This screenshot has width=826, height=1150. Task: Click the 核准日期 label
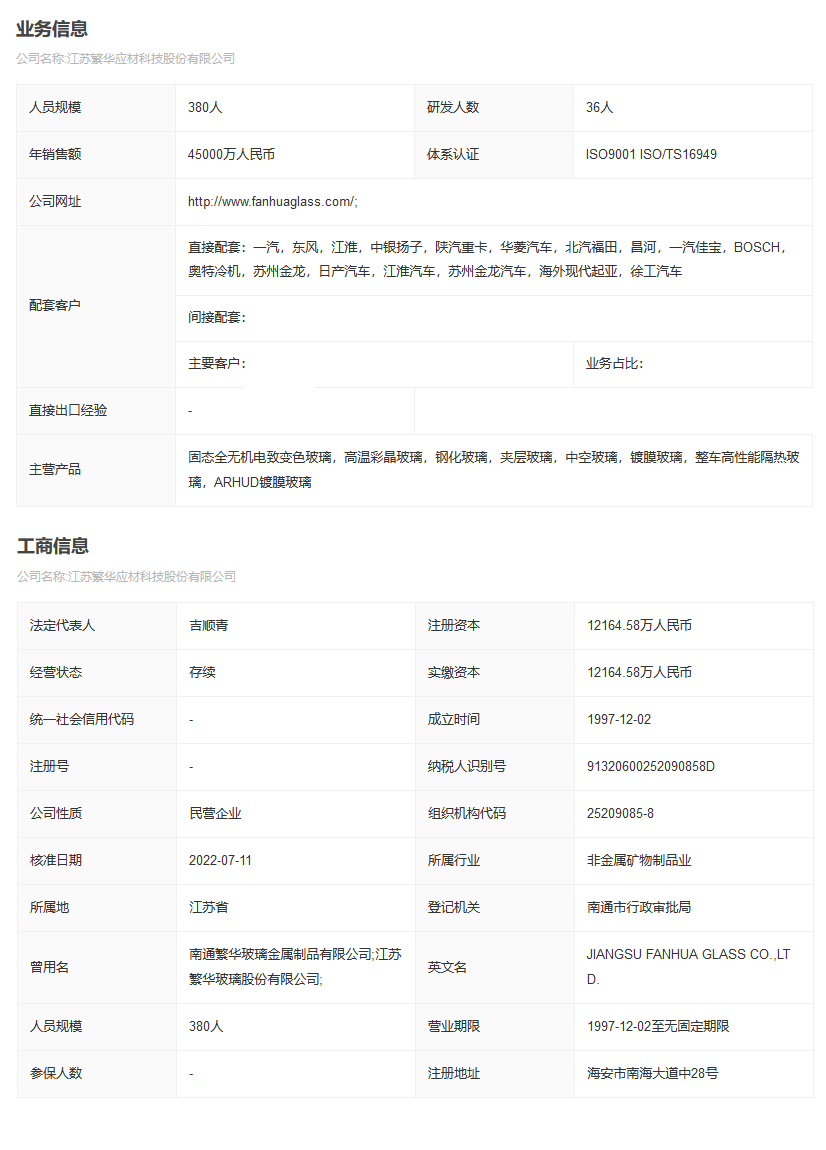[56, 860]
